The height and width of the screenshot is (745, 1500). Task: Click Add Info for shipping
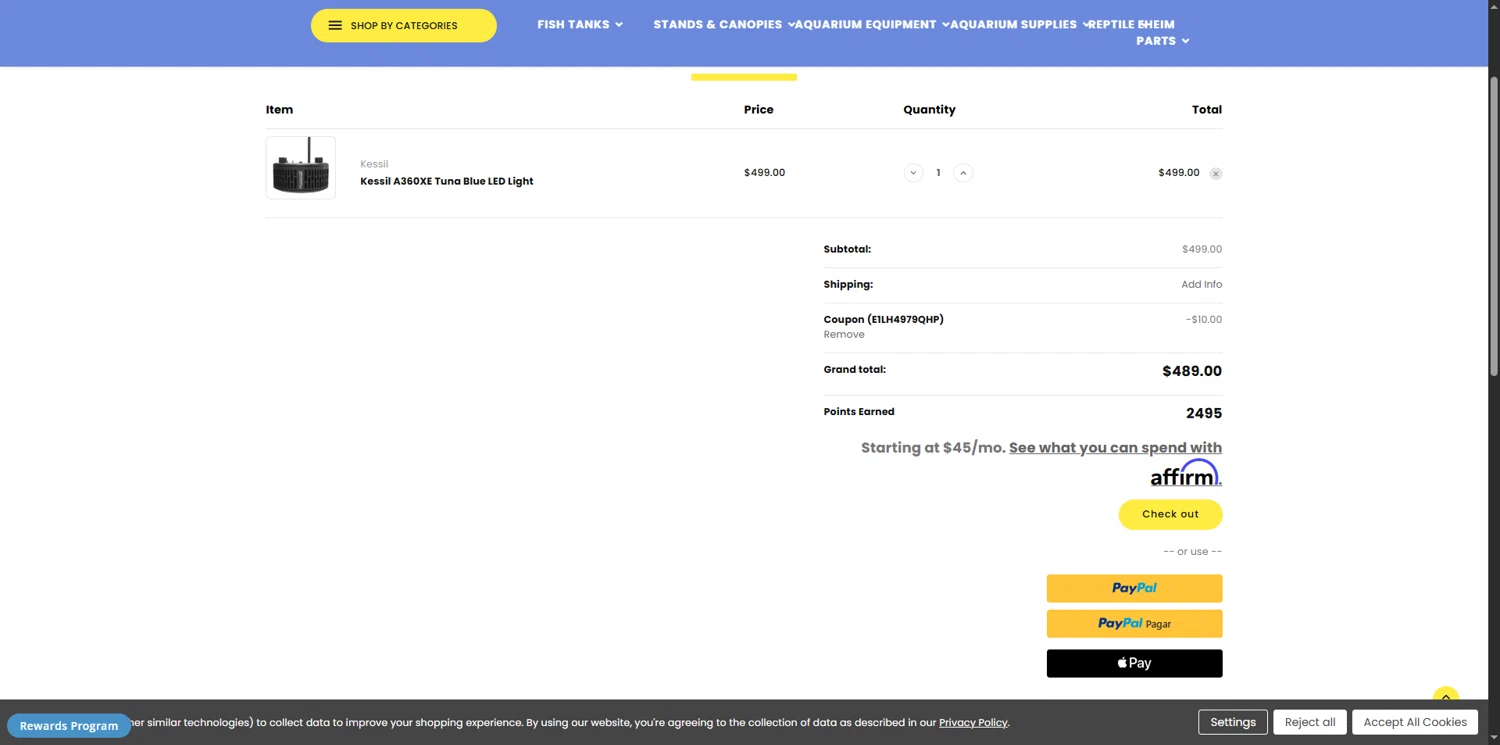[1201, 285]
